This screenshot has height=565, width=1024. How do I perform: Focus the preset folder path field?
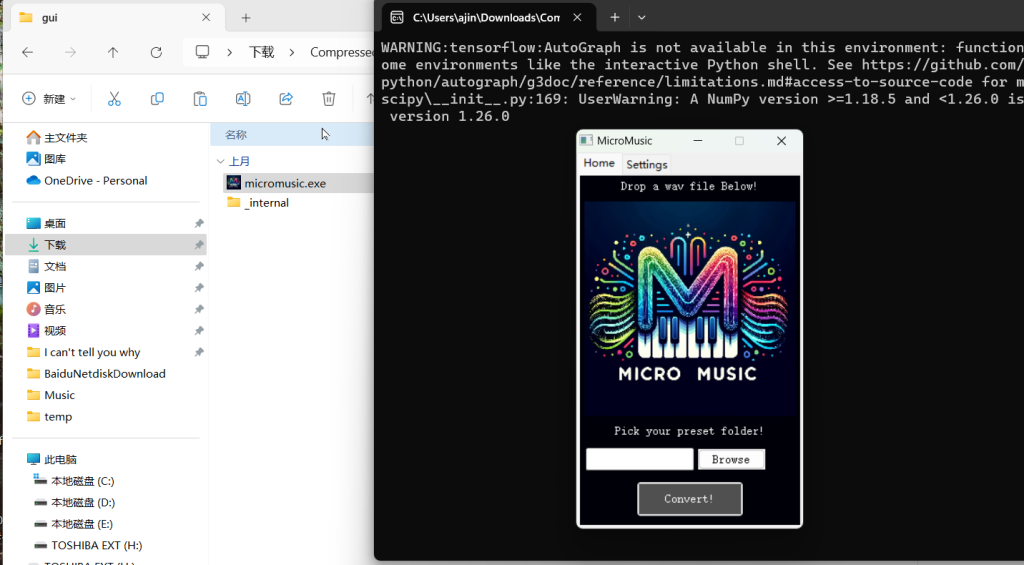[639, 459]
